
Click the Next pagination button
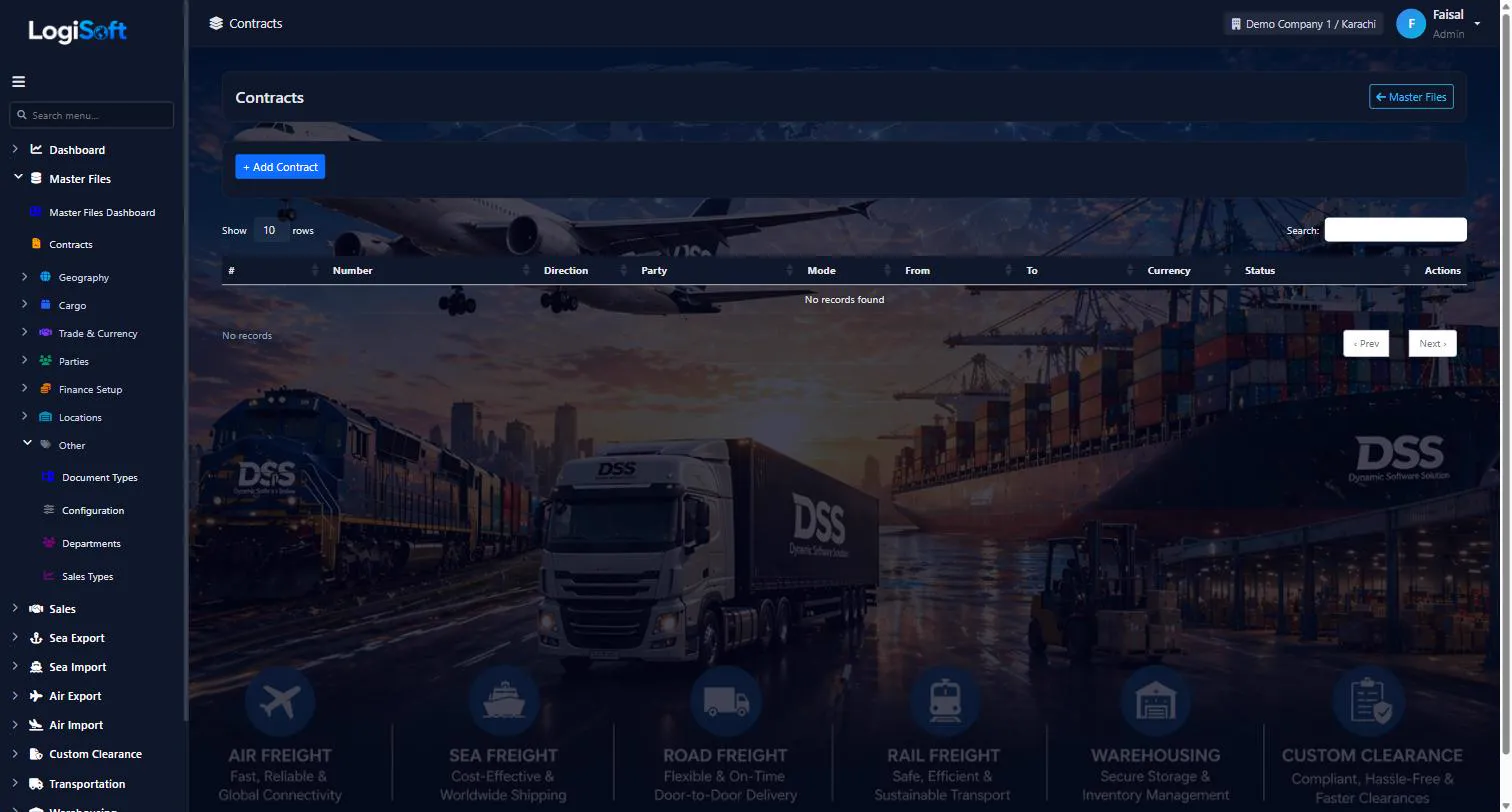click(1432, 343)
